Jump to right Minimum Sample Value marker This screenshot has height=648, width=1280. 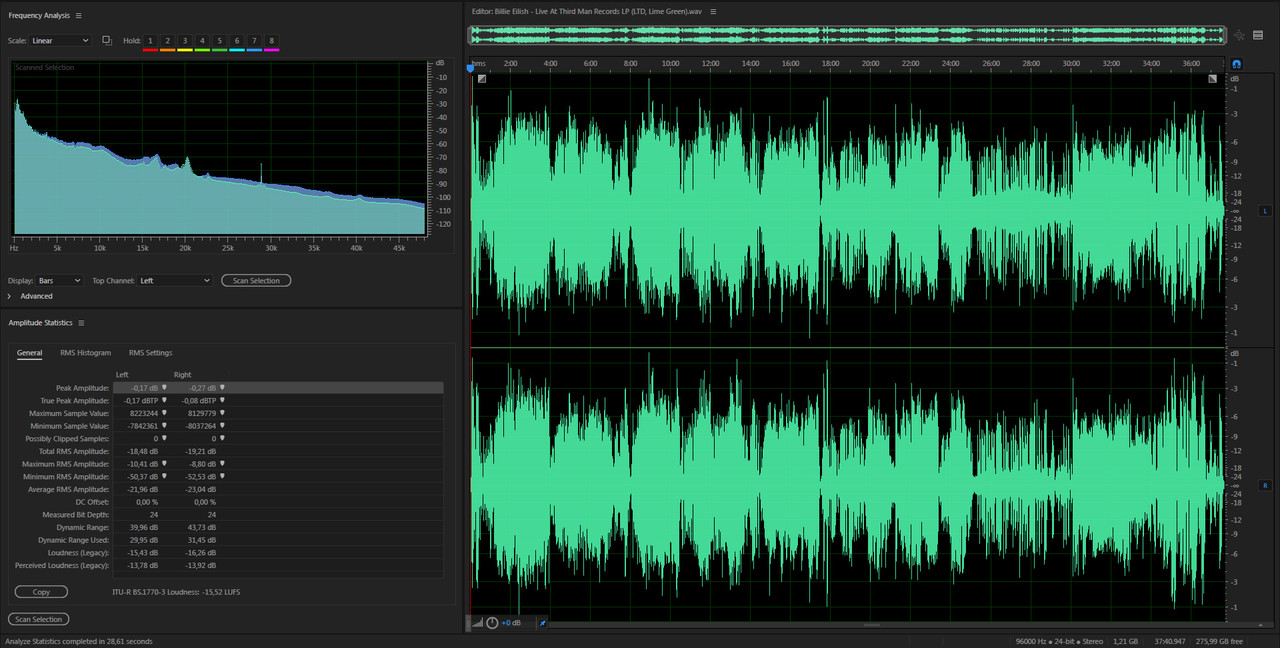pyautogui.click(x=223, y=426)
